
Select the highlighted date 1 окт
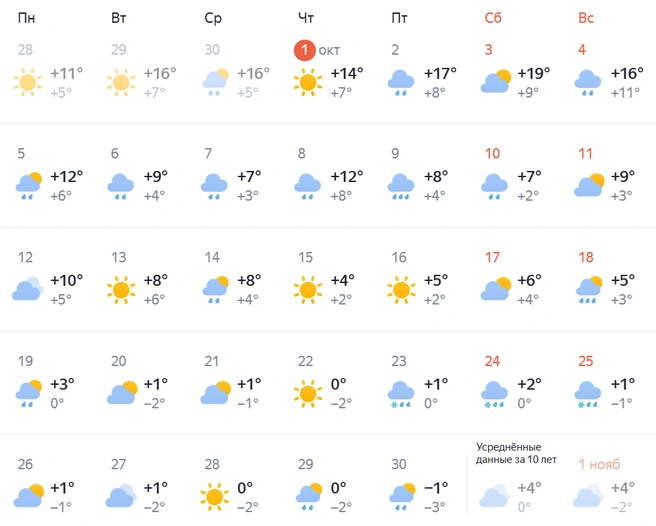click(317, 50)
